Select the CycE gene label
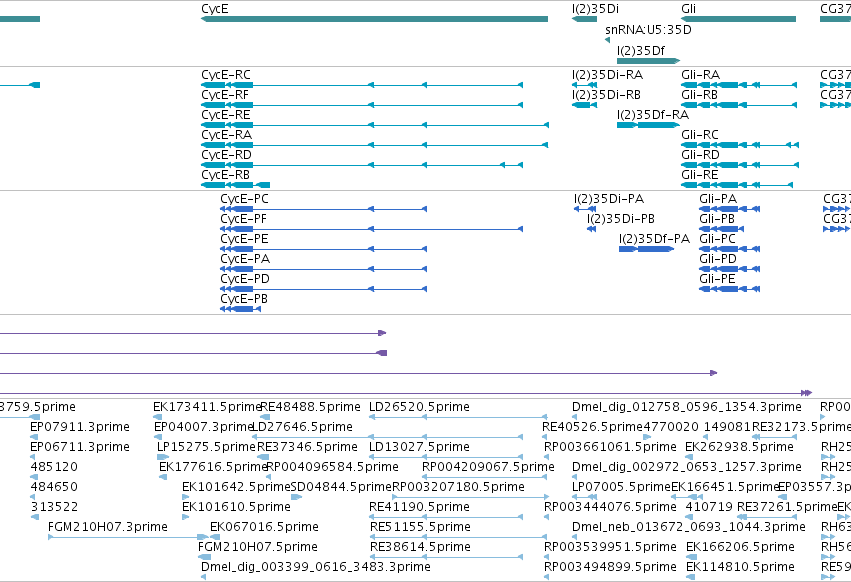This screenshot has height=582, width=851. pos(215,9)
